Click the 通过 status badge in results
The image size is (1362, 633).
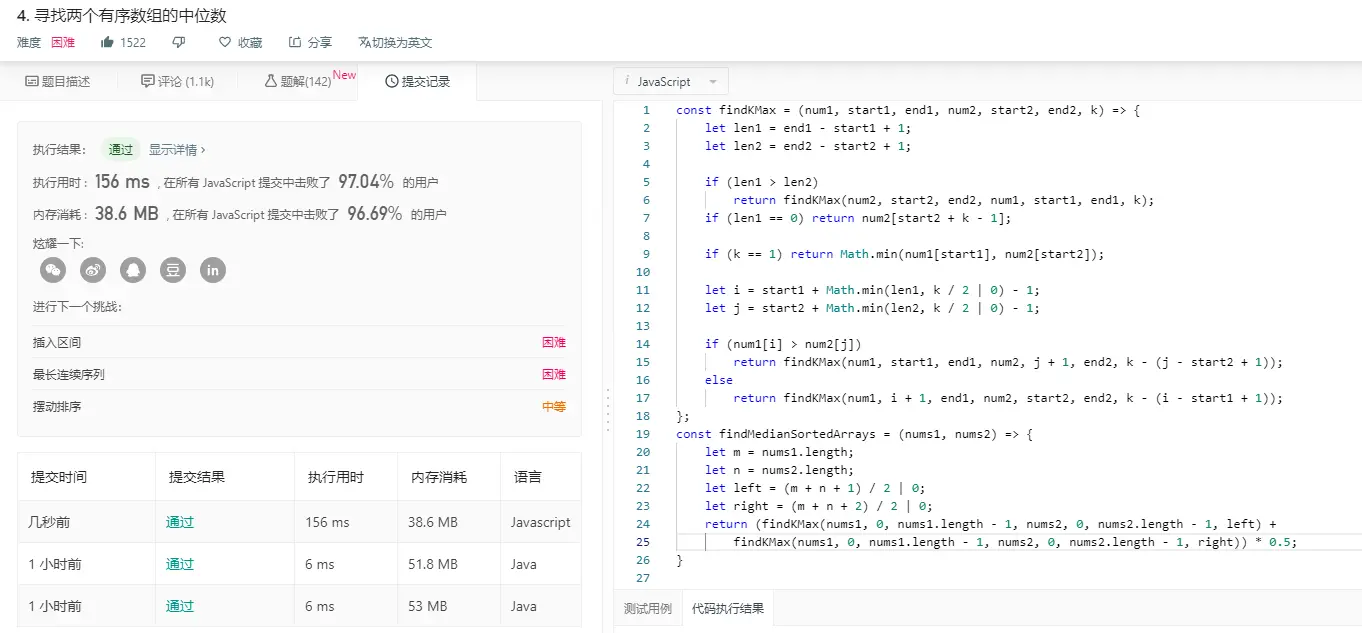121,149
